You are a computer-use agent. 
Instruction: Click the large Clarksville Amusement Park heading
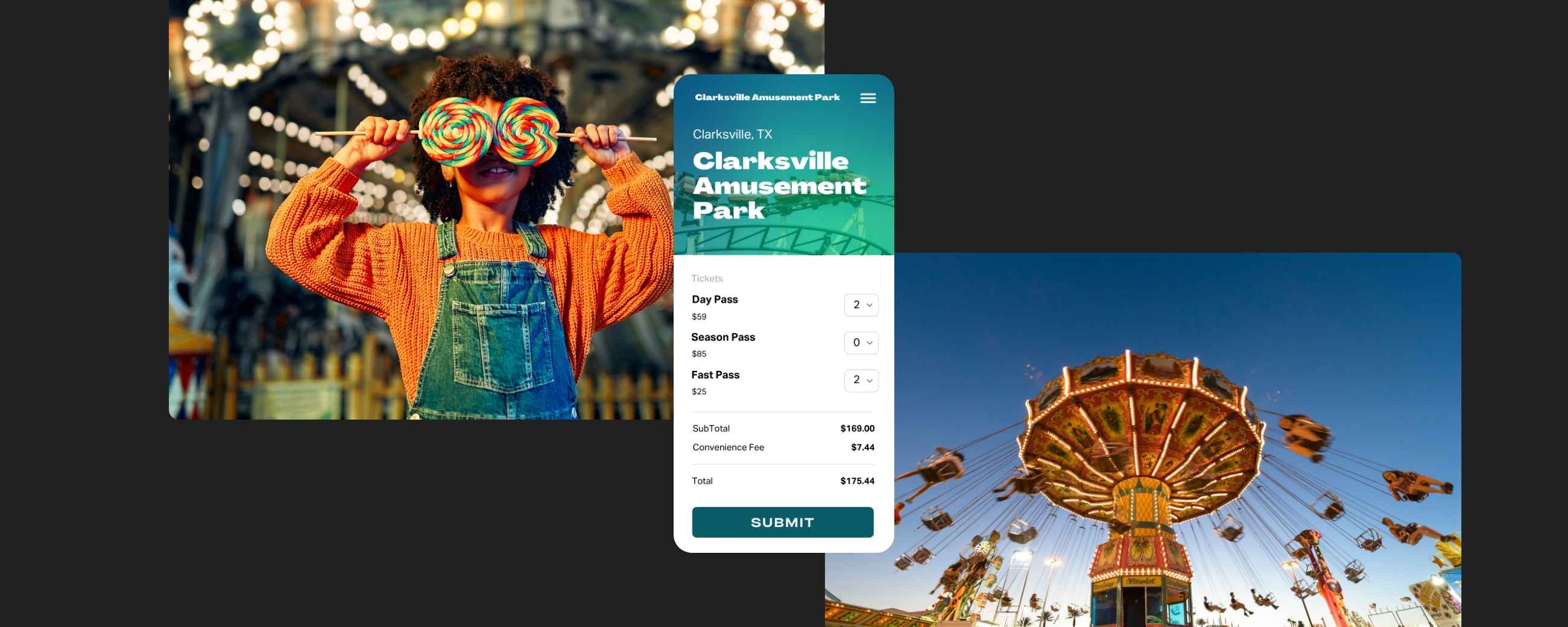(x=779, y=186)
